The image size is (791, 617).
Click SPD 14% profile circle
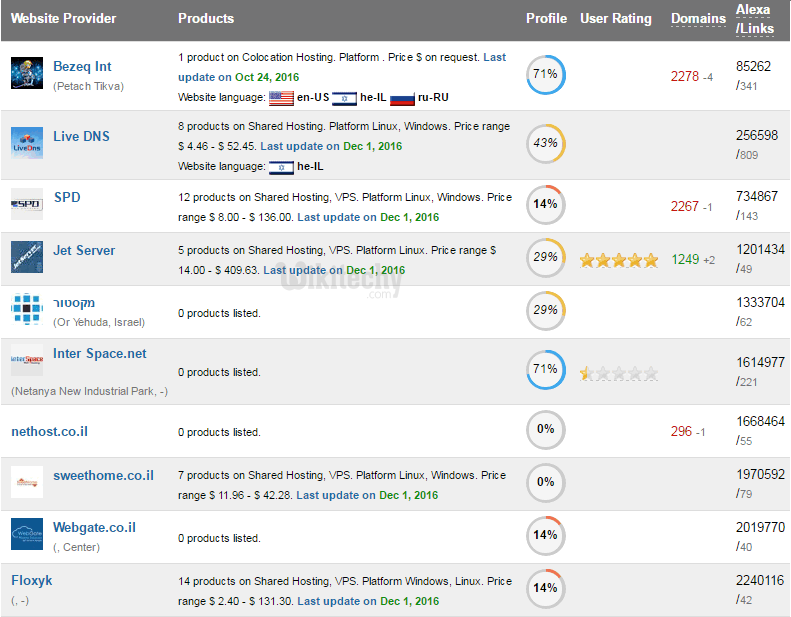pos(546,205)
